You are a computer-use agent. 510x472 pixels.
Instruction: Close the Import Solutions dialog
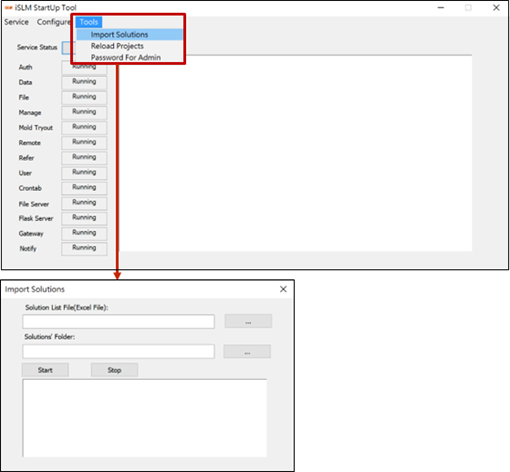[283, 289]
